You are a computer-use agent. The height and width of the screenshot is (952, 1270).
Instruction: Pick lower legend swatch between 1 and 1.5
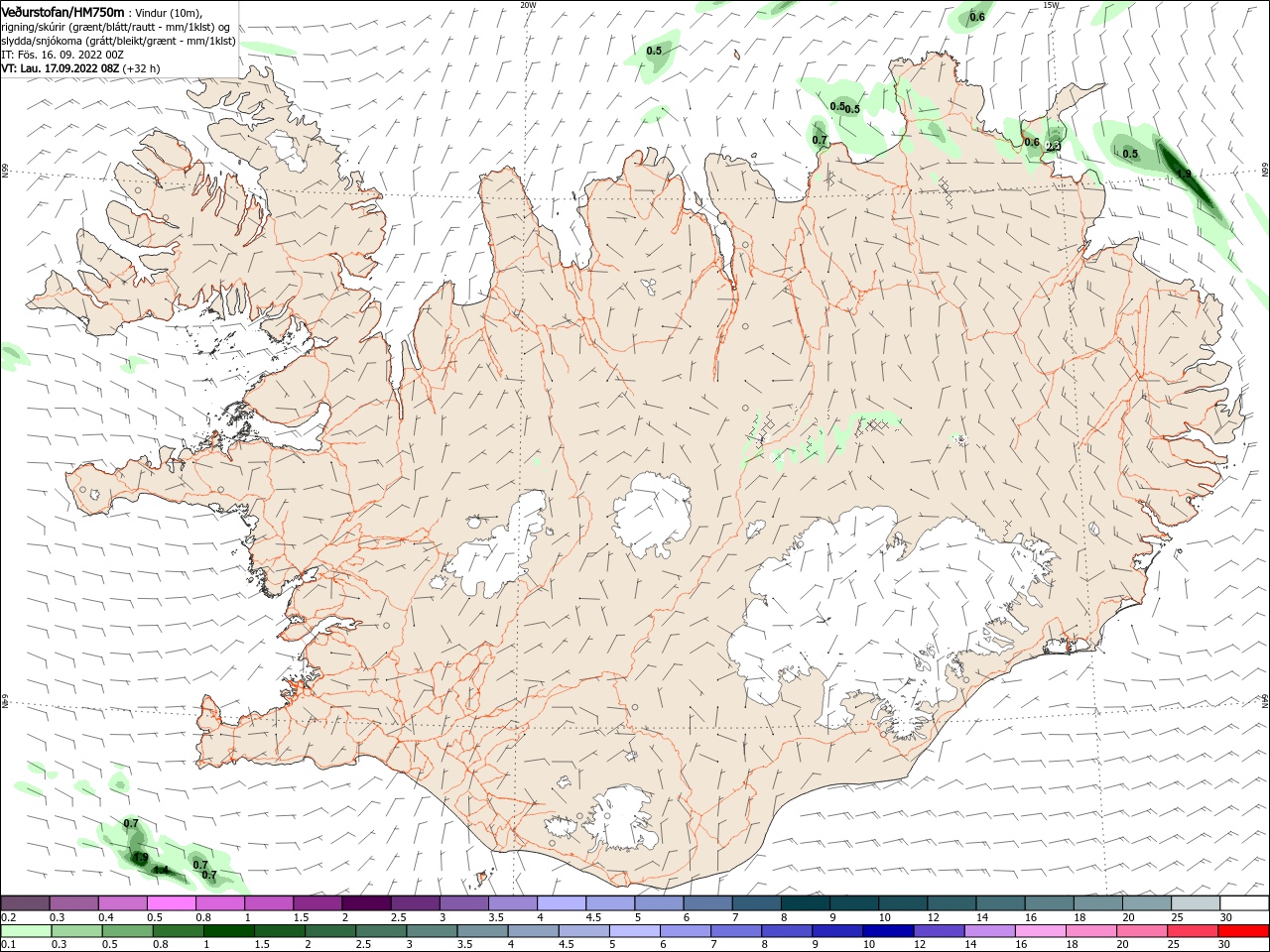click(228, 931)
